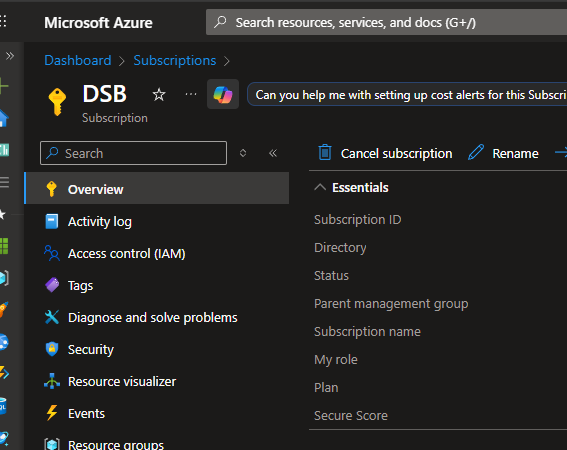This screenshot has width=567, height=450.
Task: Favorite the DSB subscription with star
Action: pyautogui.click(x=159, y=95)
